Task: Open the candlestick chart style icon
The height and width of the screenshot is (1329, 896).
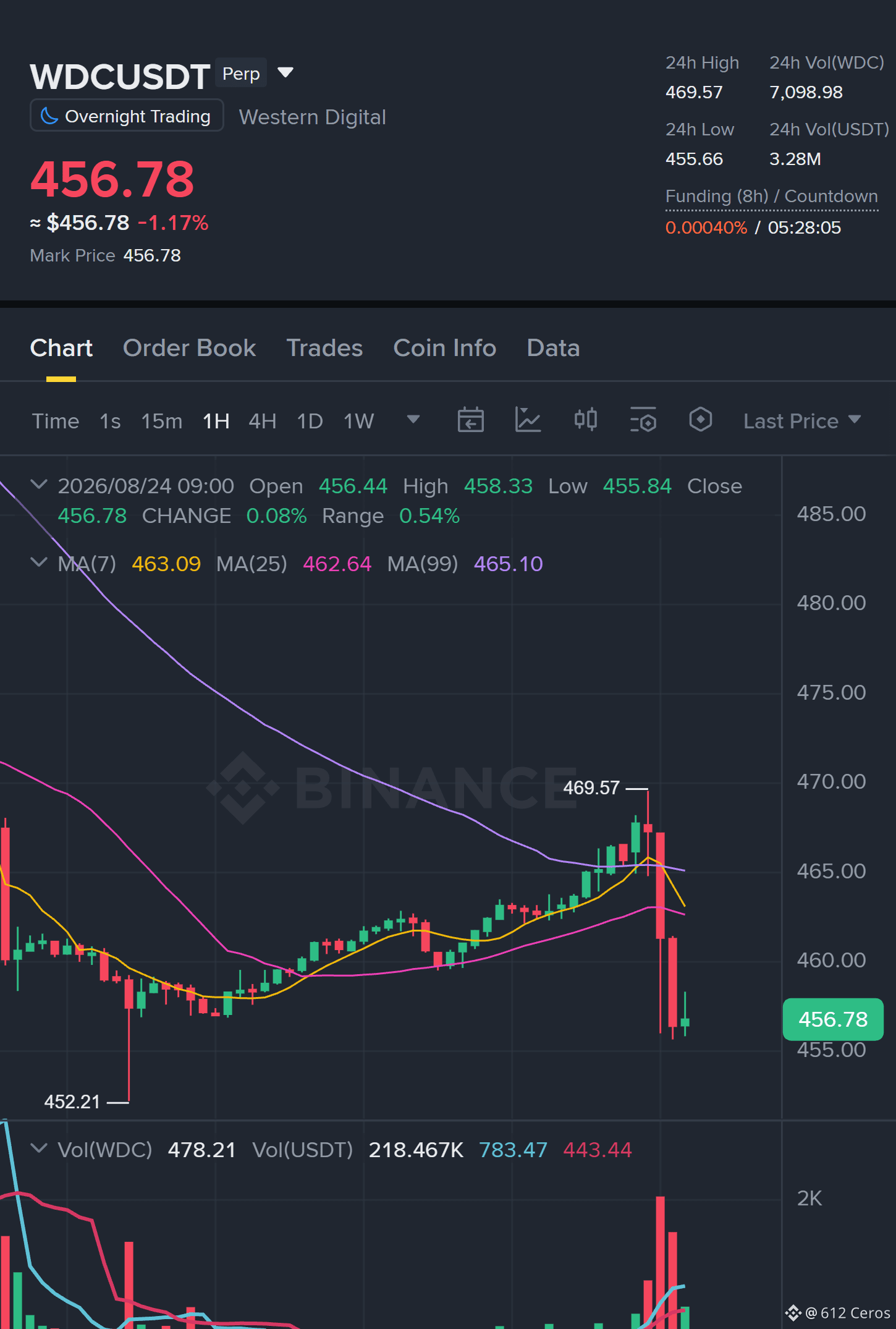Action: [585, 420]
